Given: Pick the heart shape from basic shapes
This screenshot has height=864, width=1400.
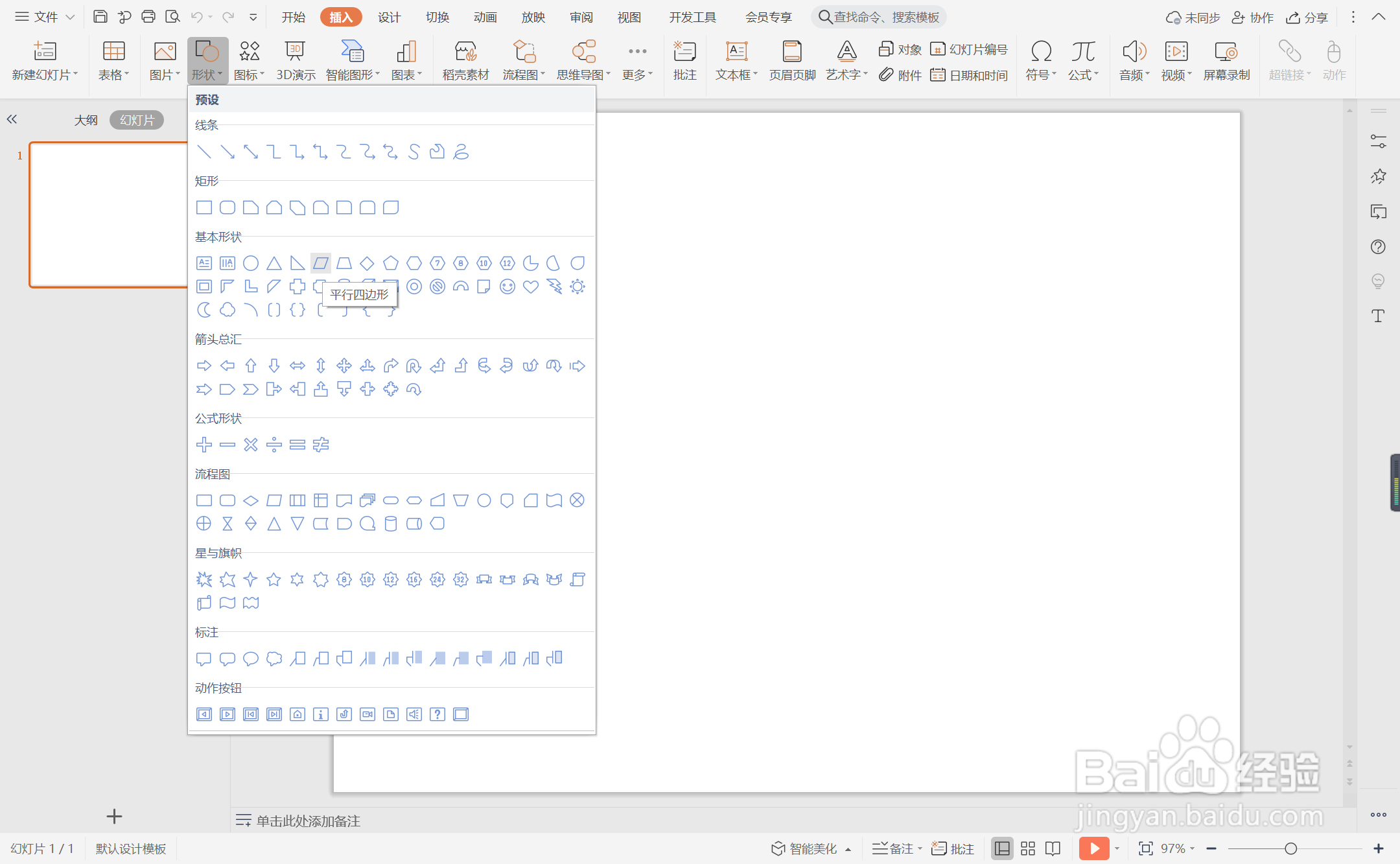Looking at the screenshot, I should point(531,286).
